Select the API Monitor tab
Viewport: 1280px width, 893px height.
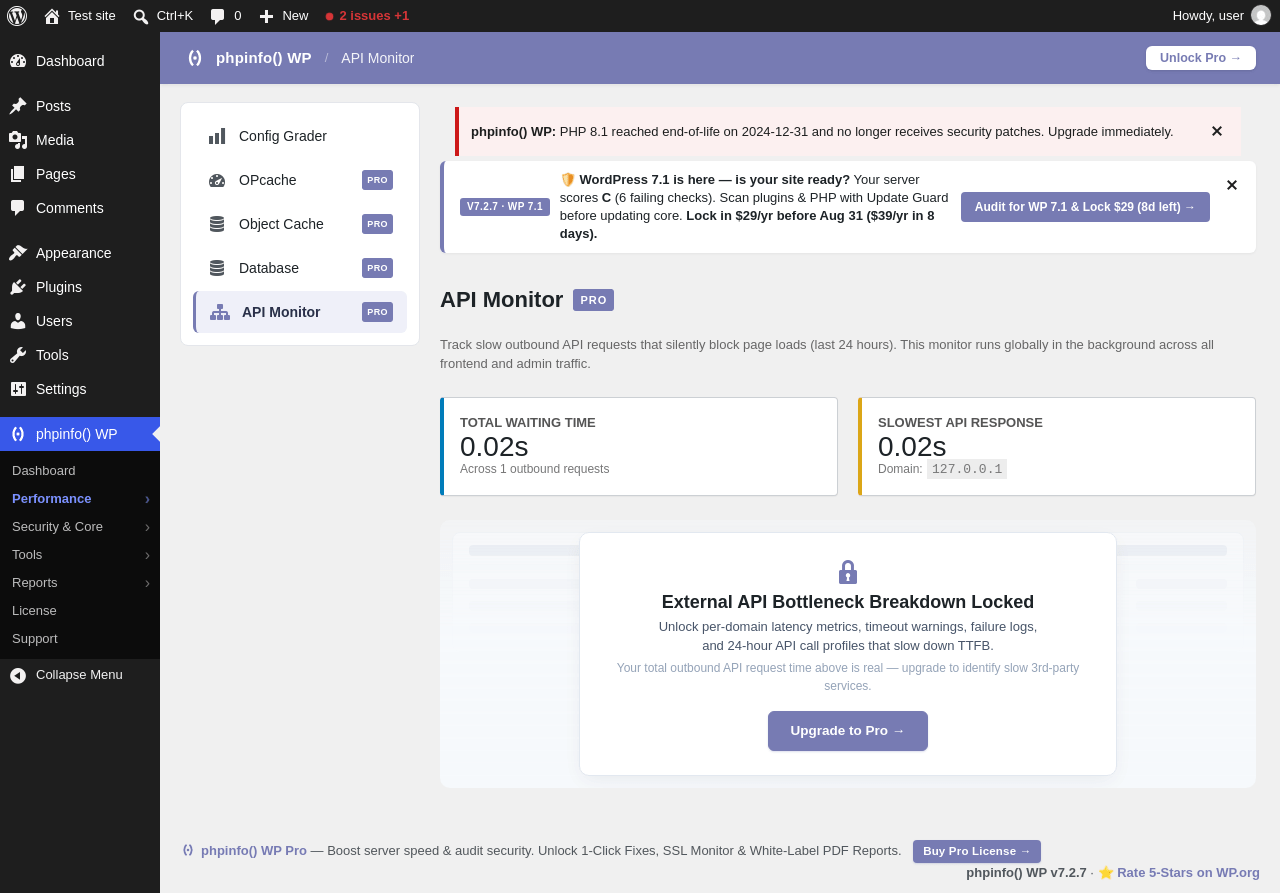(x=300, y=312)
